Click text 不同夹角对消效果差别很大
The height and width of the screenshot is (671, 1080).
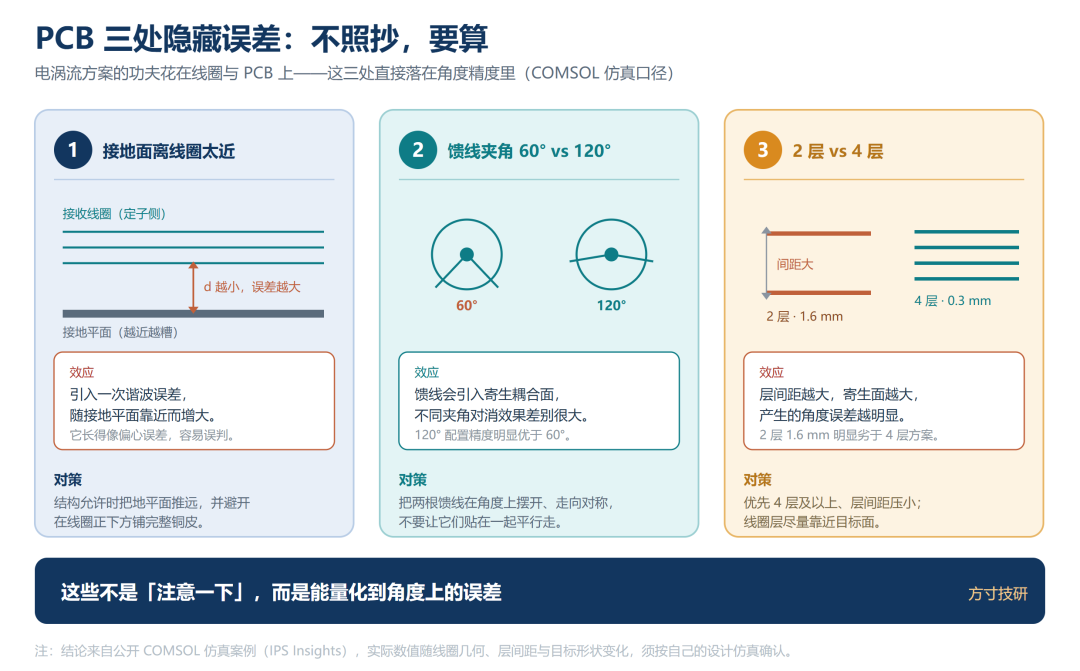[x=502, y=415]
